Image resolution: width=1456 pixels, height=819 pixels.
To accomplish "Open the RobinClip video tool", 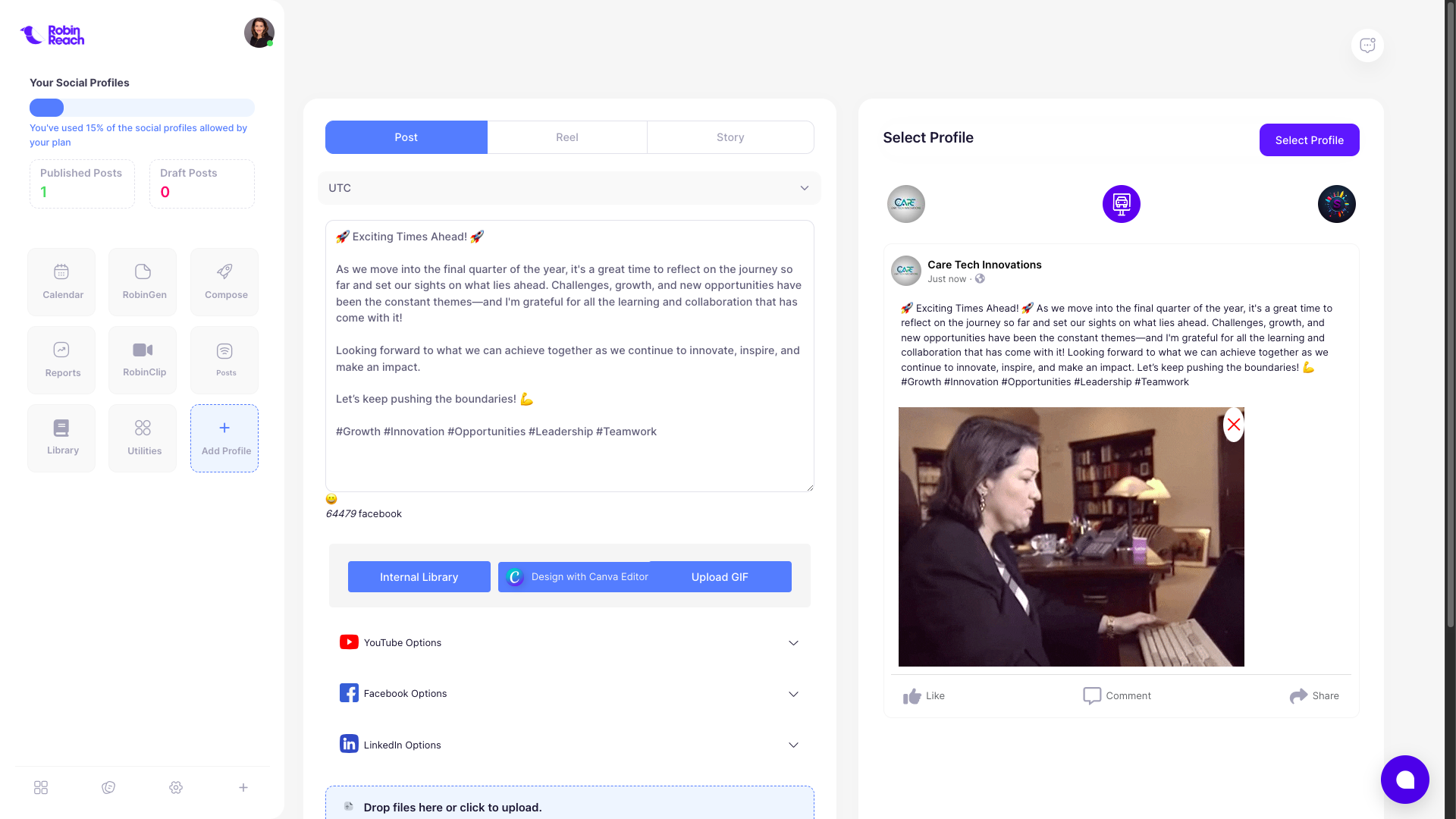I will [143, 360].
